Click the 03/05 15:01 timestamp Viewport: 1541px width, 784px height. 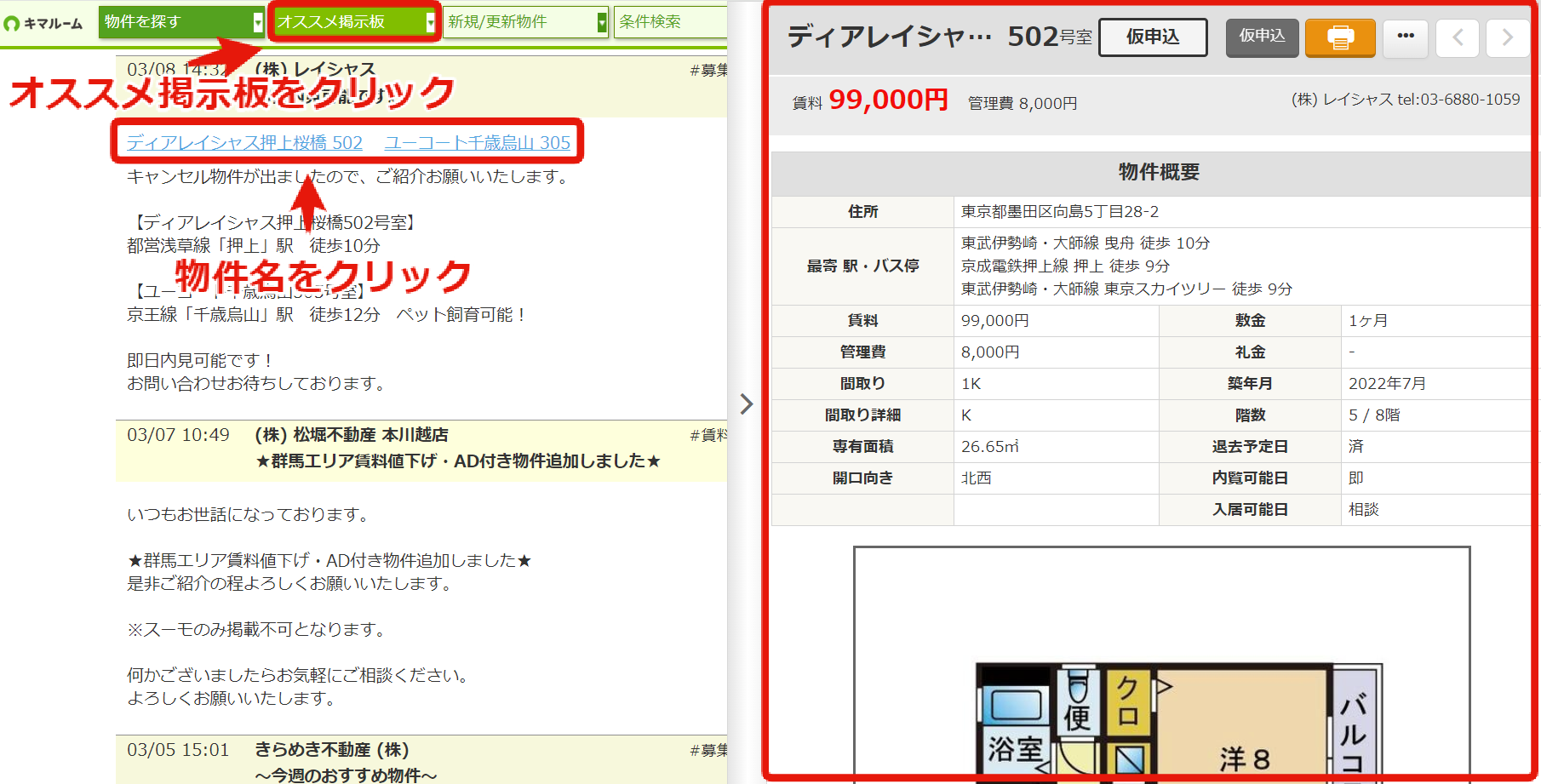point(179,750)
